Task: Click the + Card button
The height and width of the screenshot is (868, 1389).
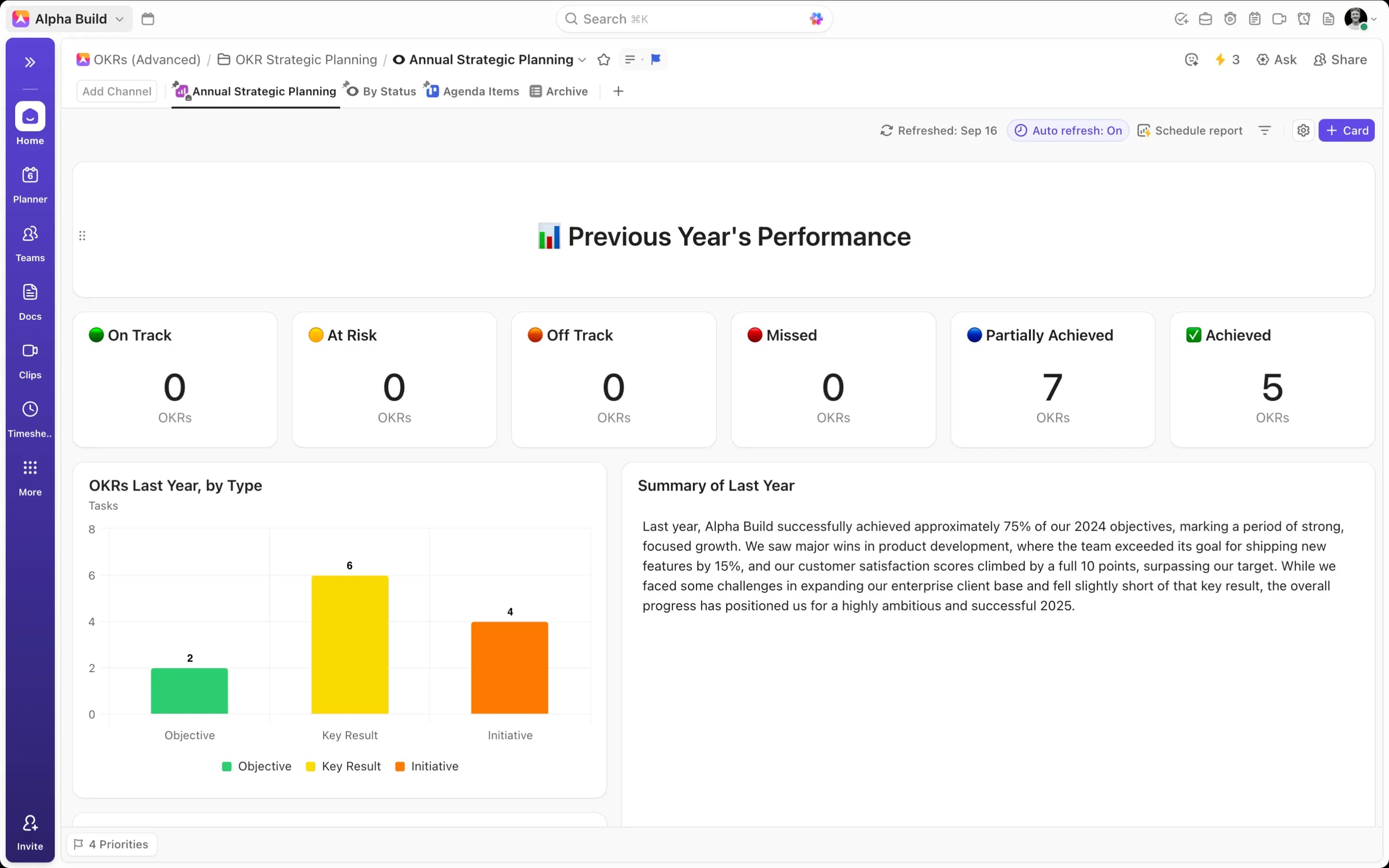Action: (x=1346, y=130)
